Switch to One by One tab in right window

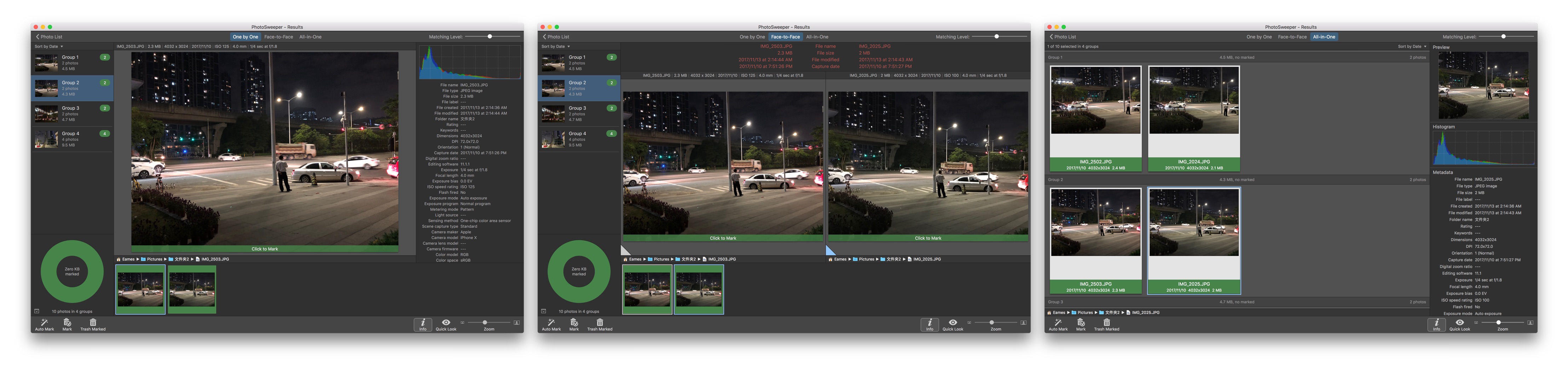click(1259, 37)
